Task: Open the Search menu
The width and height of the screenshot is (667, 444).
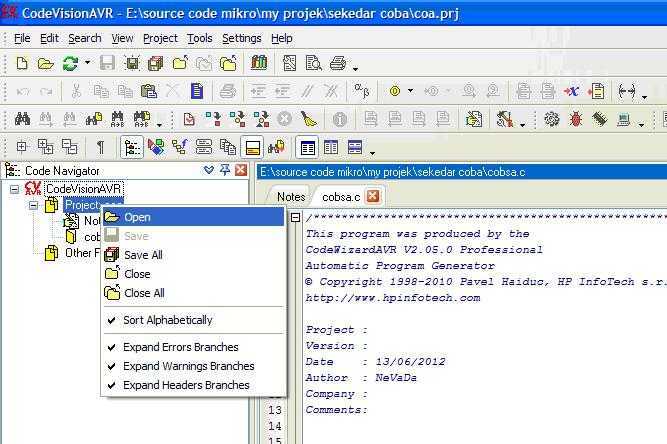Action: coord(85,38)
